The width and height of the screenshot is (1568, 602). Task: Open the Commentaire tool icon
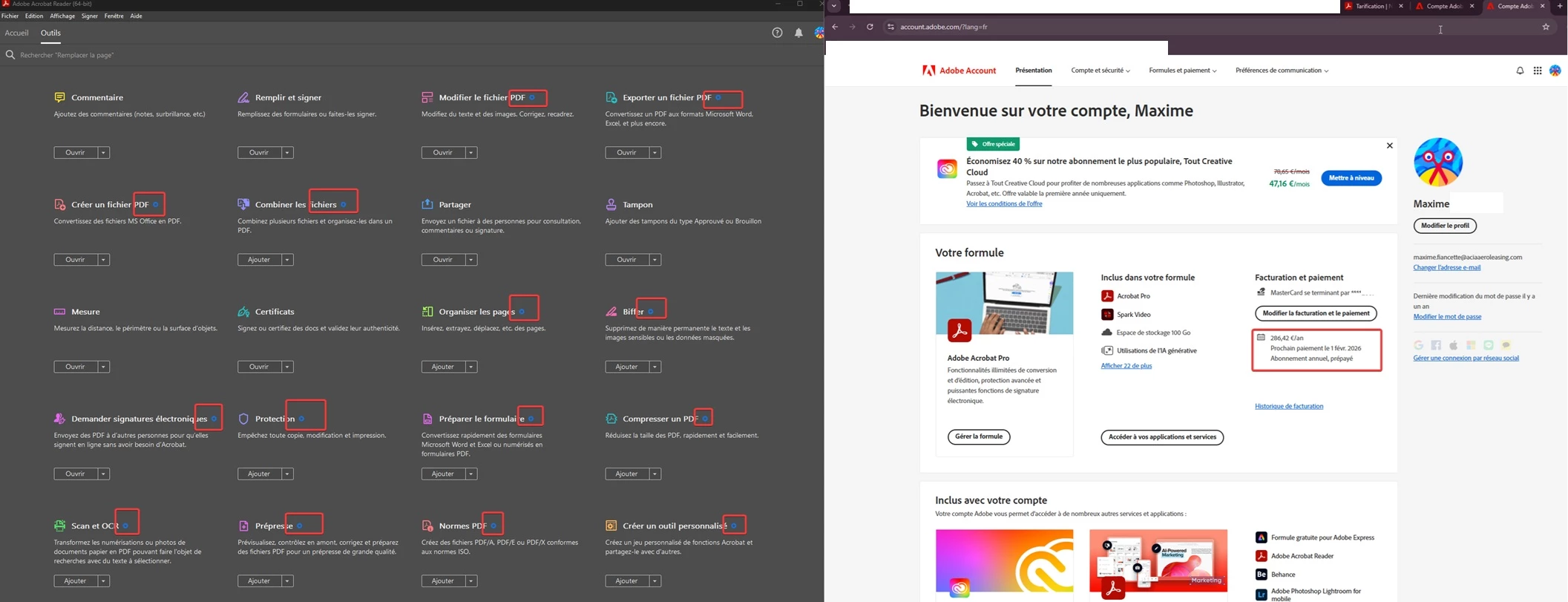click(60, 97)
